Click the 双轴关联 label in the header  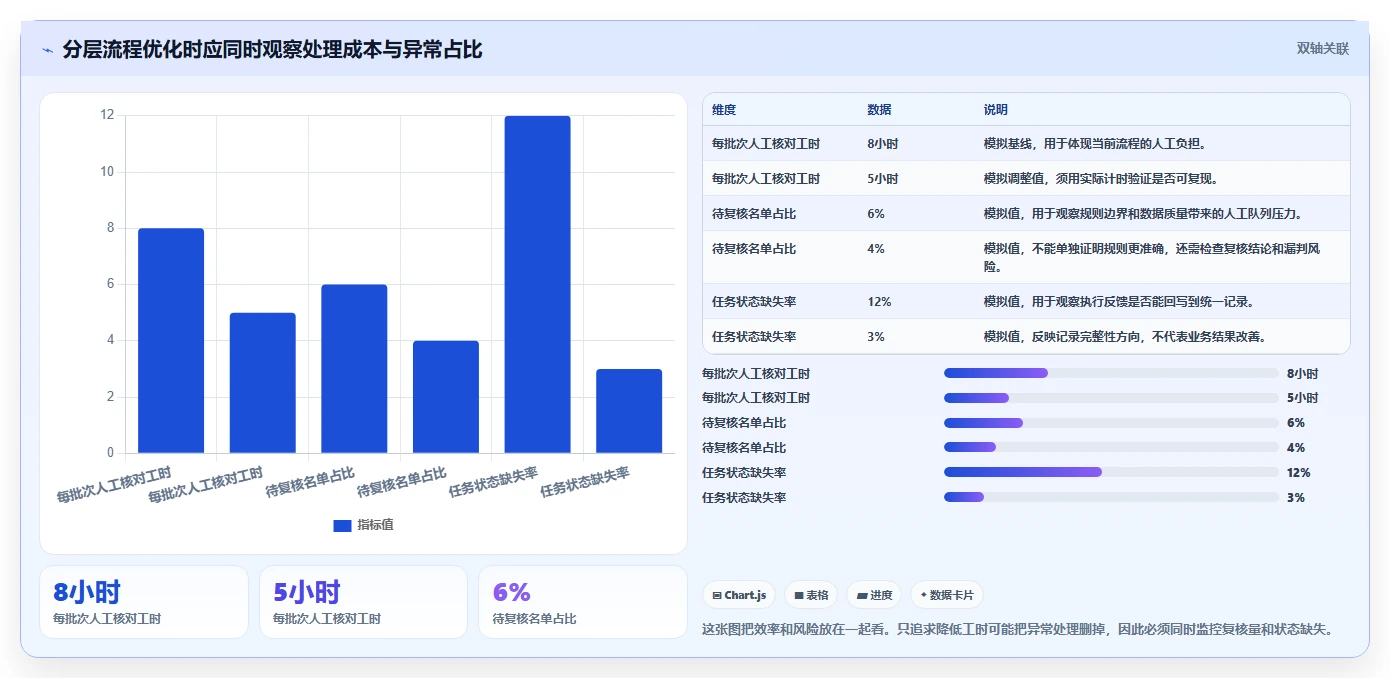[1323, 49]
